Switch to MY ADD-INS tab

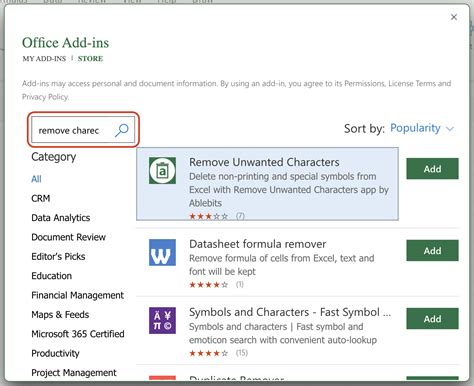44,59
